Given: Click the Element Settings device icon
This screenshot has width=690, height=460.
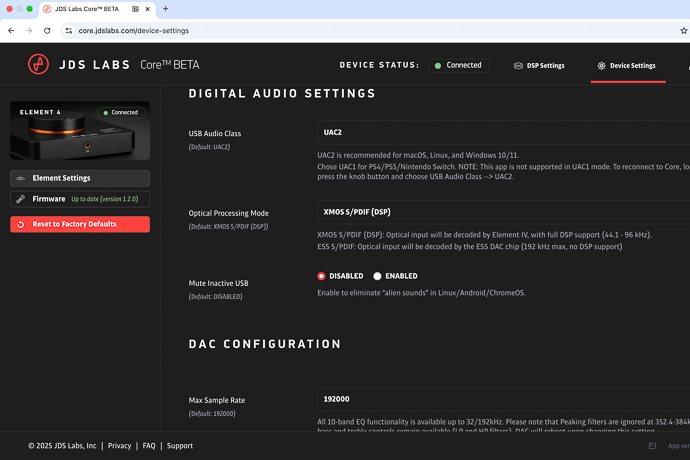Looking at the screenshot, I should click(x=21, y=178).
